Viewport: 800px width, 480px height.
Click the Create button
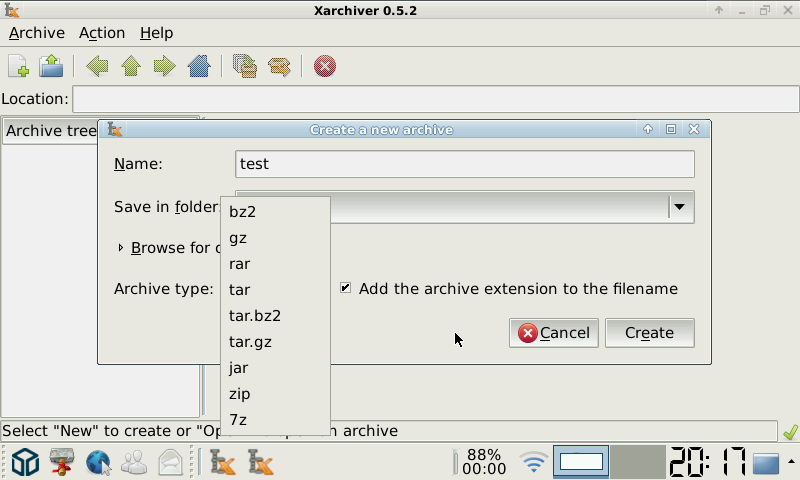click(649, 333)
